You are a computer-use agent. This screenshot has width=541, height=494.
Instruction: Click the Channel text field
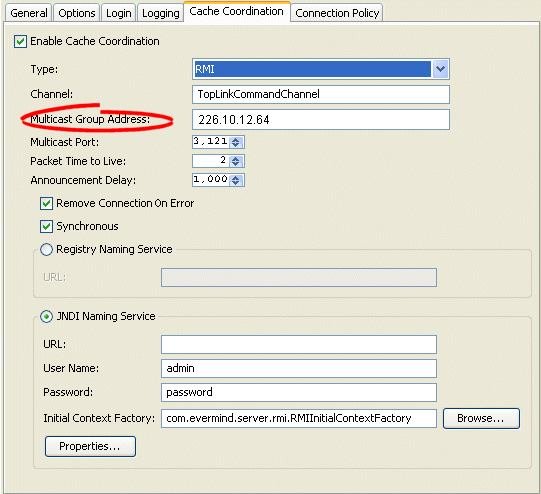tap(321, 94)
